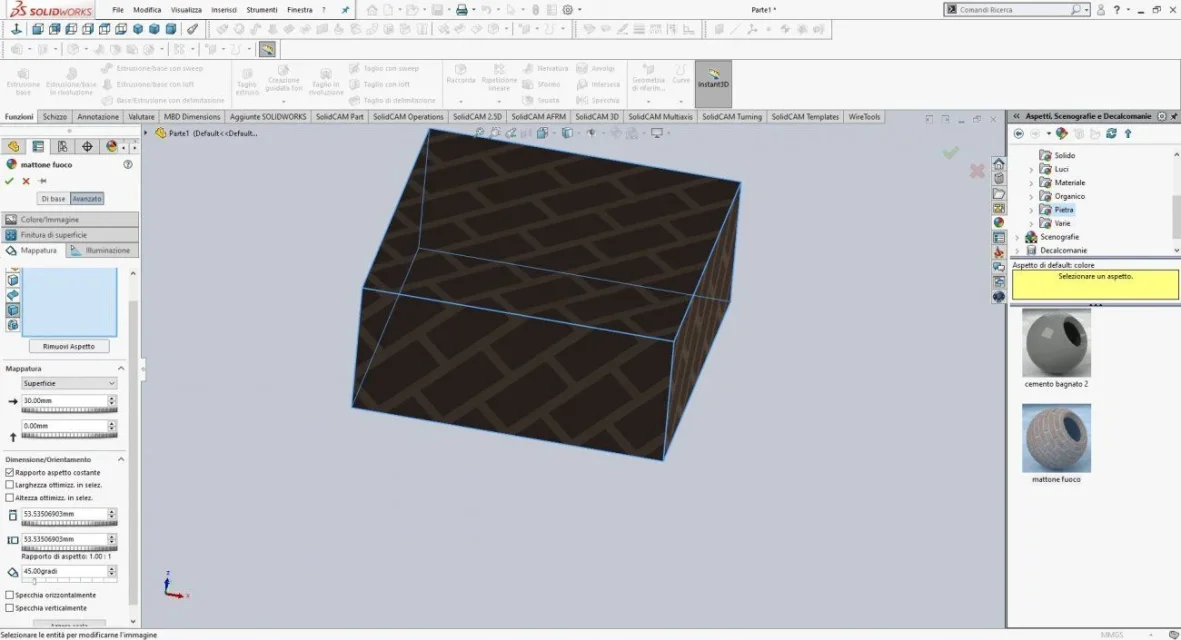The height and width of the screenshot is (640, 1181).
Task: Check Specchia orizzontalmente option
Action: click(x=10, y=595)
